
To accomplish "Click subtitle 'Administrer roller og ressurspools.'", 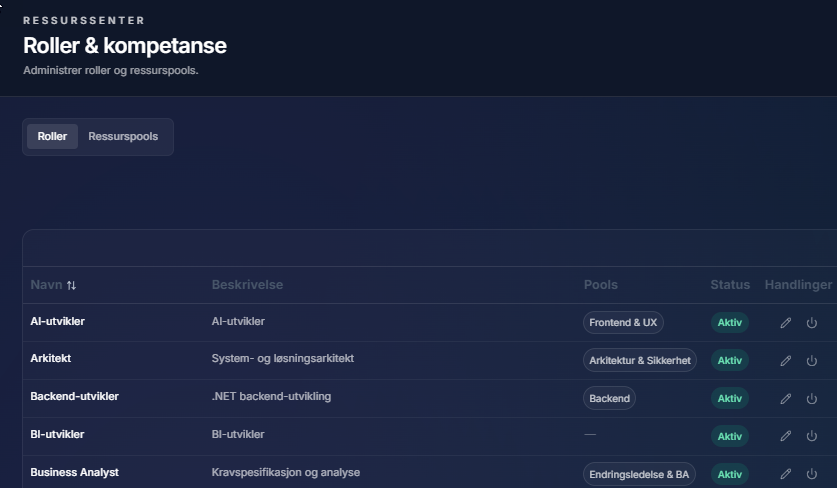I will [x=110, y=70].
